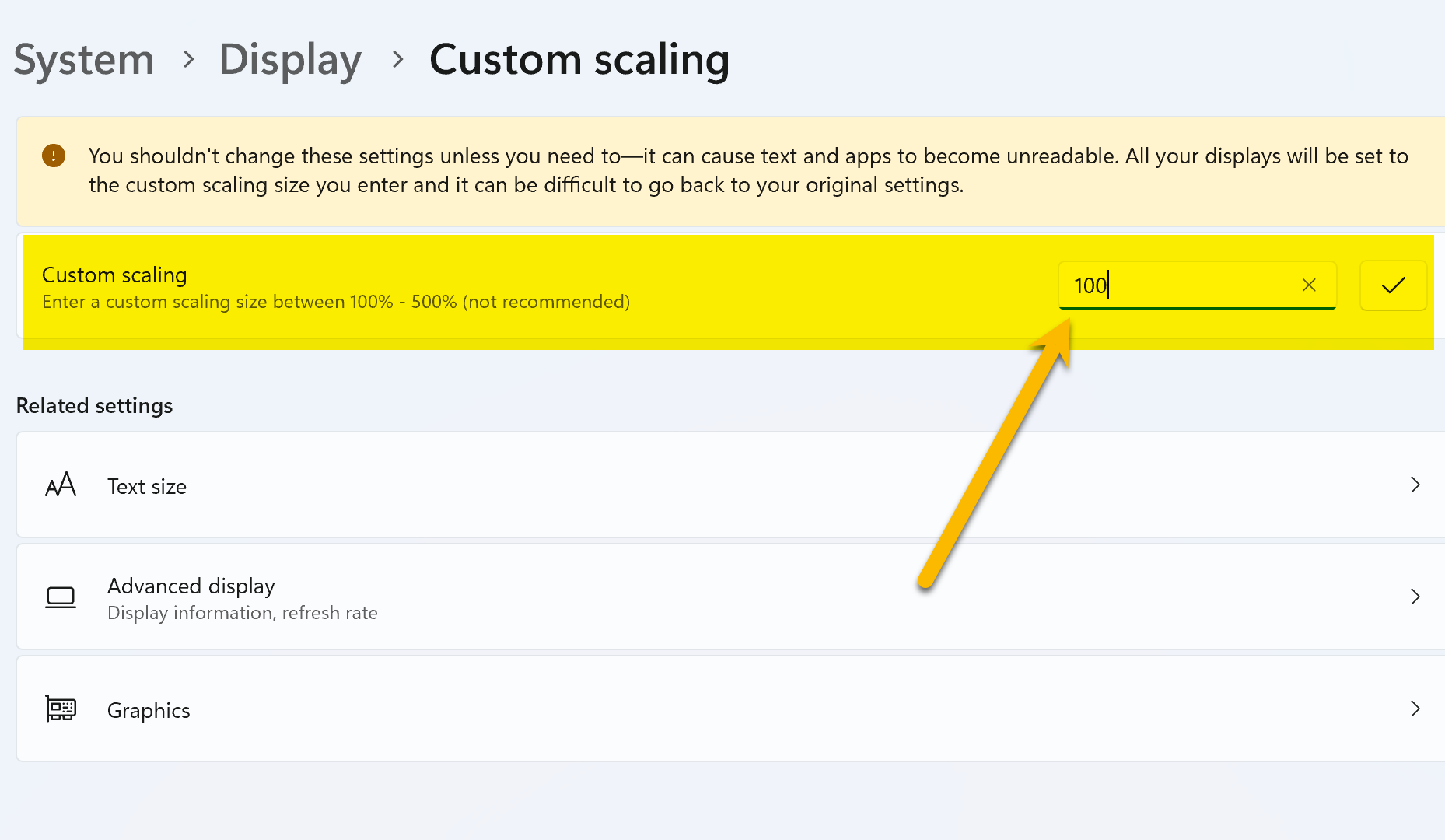This screenshot has height=840, width=1445.
Task: Clear the scaling value using the X icon
Action: coord(1309,285)
